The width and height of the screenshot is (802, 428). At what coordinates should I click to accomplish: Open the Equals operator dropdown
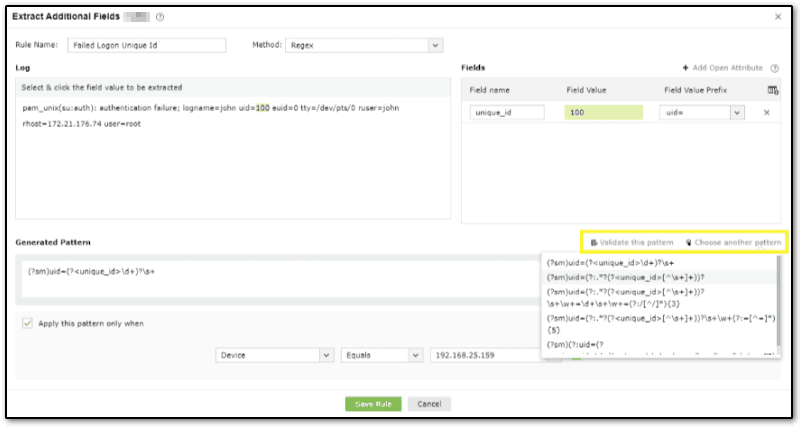coord(382,355)
